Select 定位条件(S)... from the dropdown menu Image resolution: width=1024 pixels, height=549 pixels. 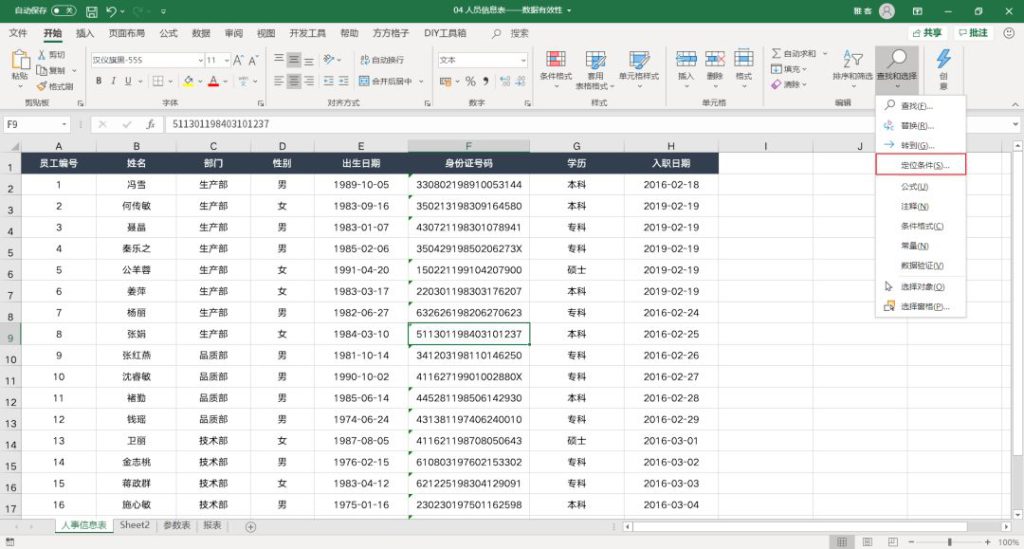(919, 164)
